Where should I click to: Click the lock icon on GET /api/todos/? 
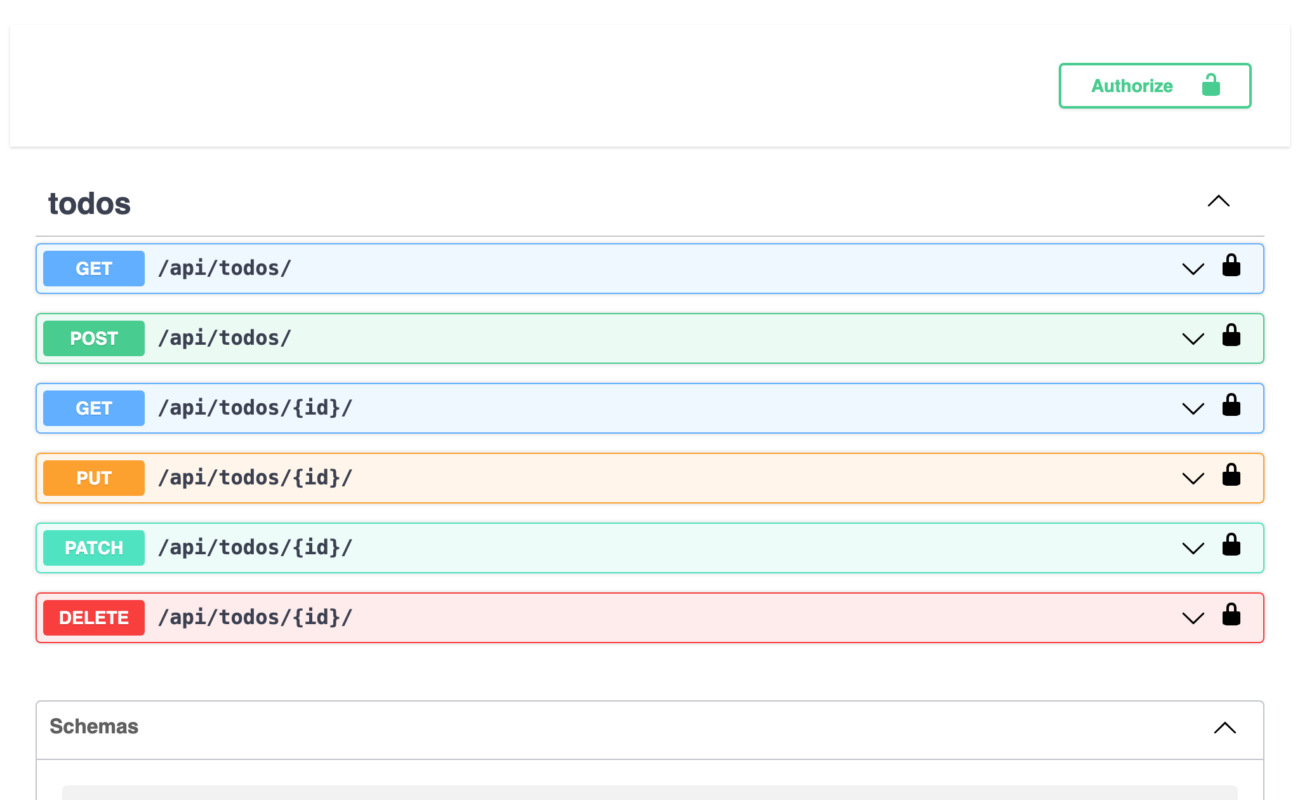click(x=1231, y=266)
